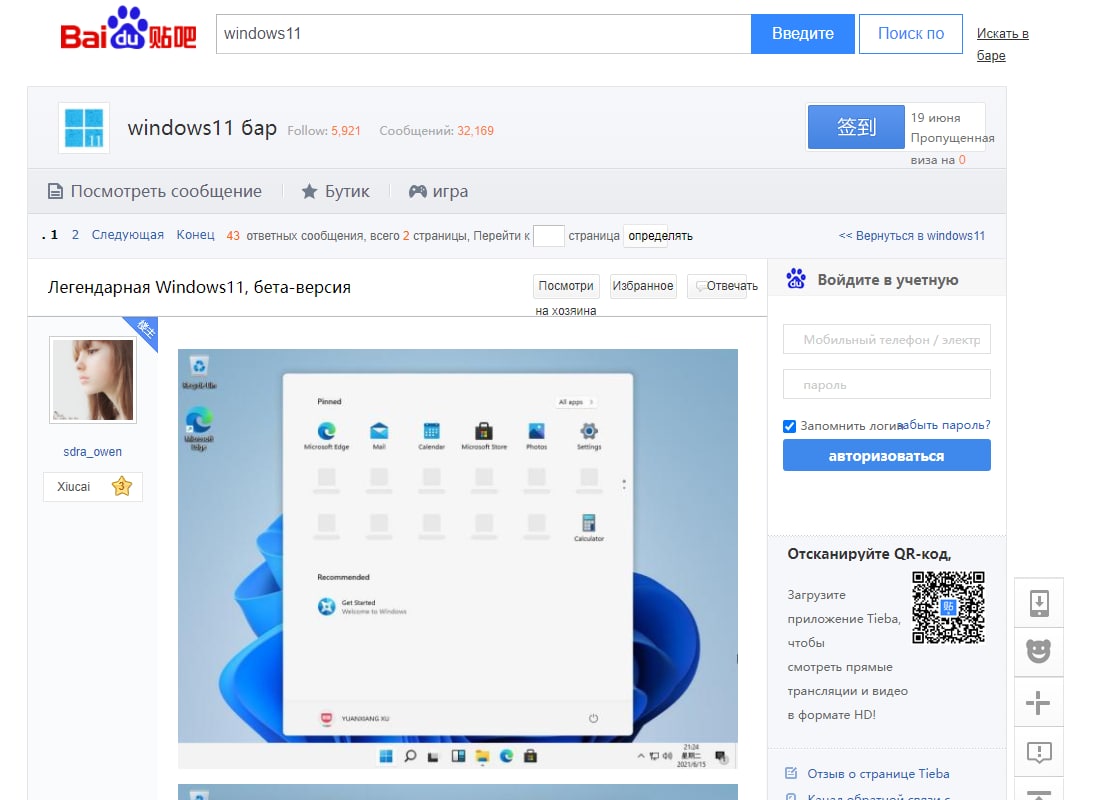Open the забыть пароль link

[x=944, y=425]
